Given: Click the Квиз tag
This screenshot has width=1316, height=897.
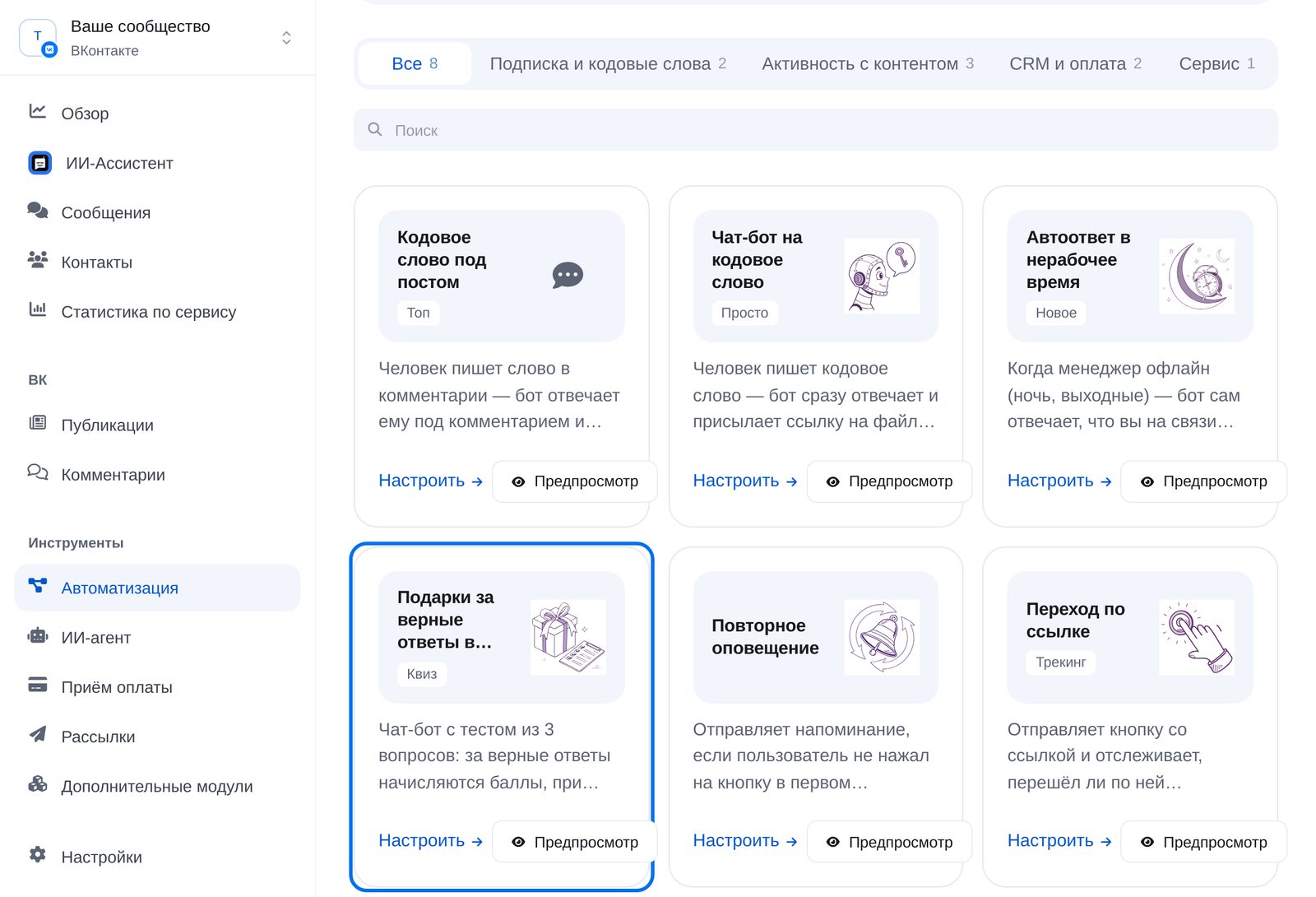Looking at the screenshot, I should pos(421,674).
